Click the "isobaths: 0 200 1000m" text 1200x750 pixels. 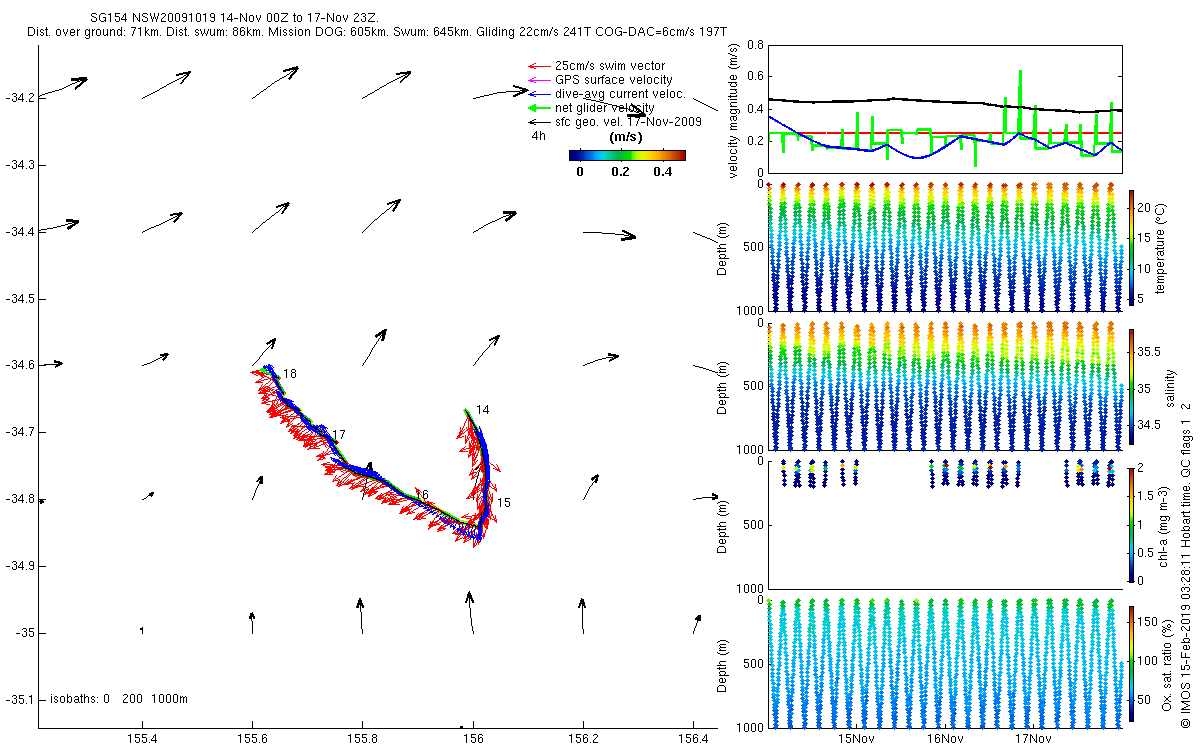click(118, 699)
